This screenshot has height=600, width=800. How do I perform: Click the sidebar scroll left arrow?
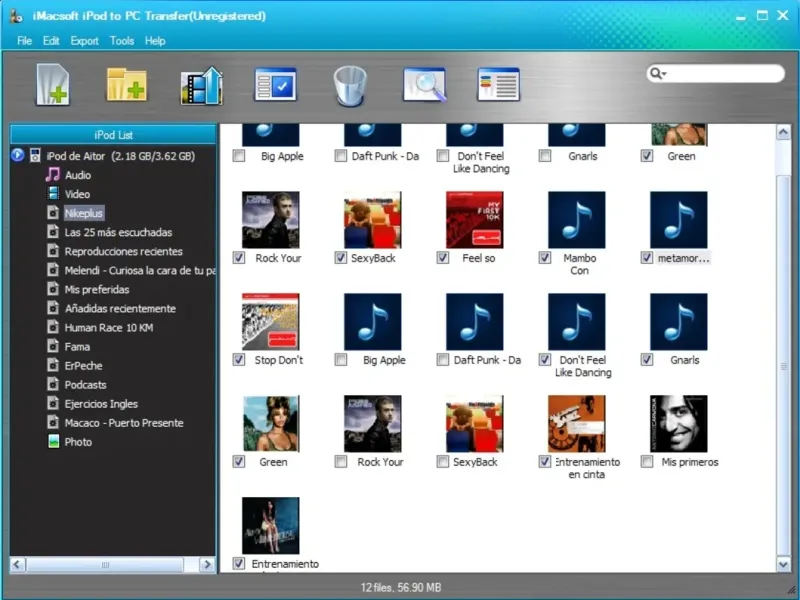pos(17,564)
